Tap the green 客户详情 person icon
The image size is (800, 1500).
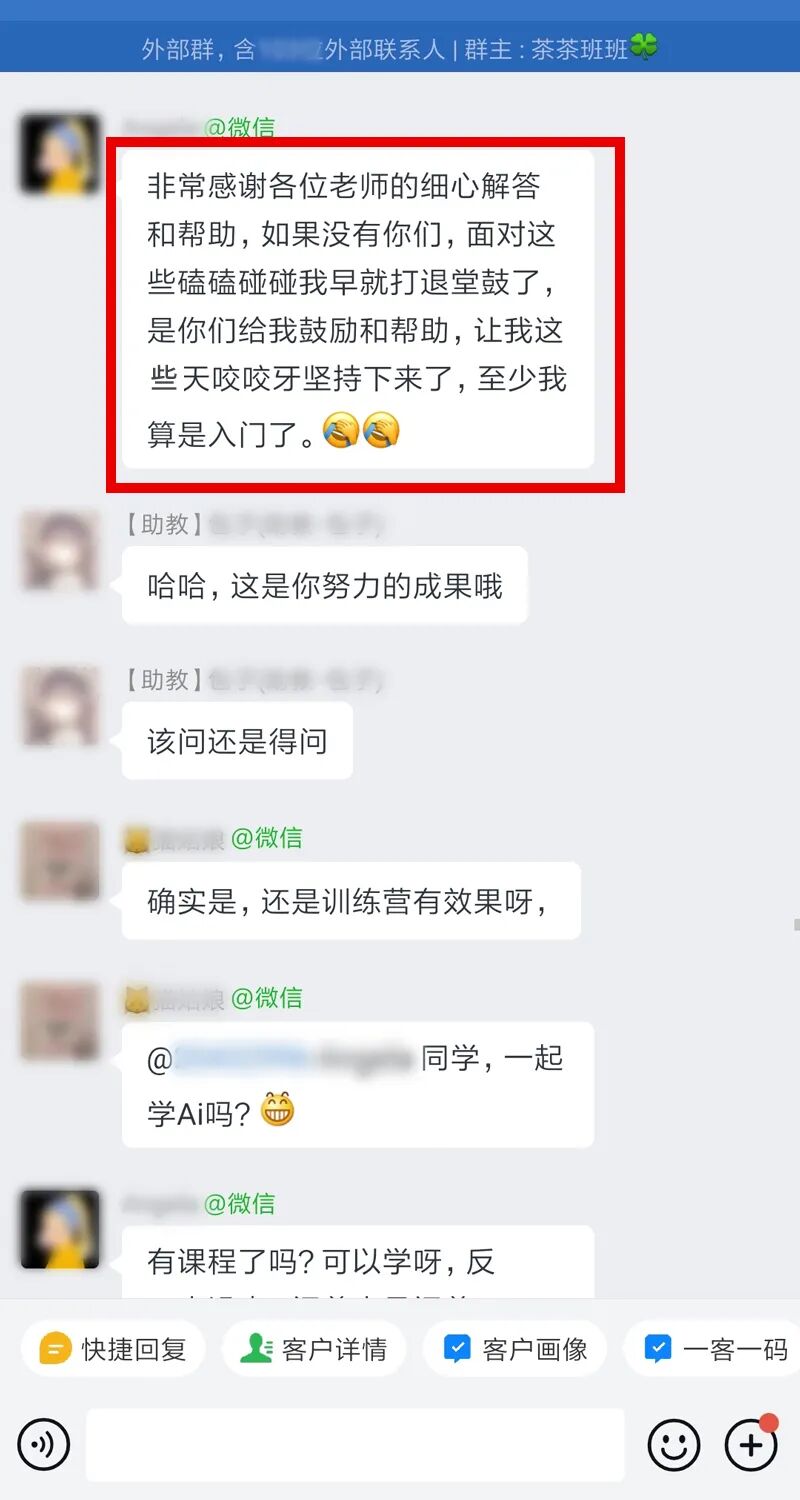(256, 1349)
